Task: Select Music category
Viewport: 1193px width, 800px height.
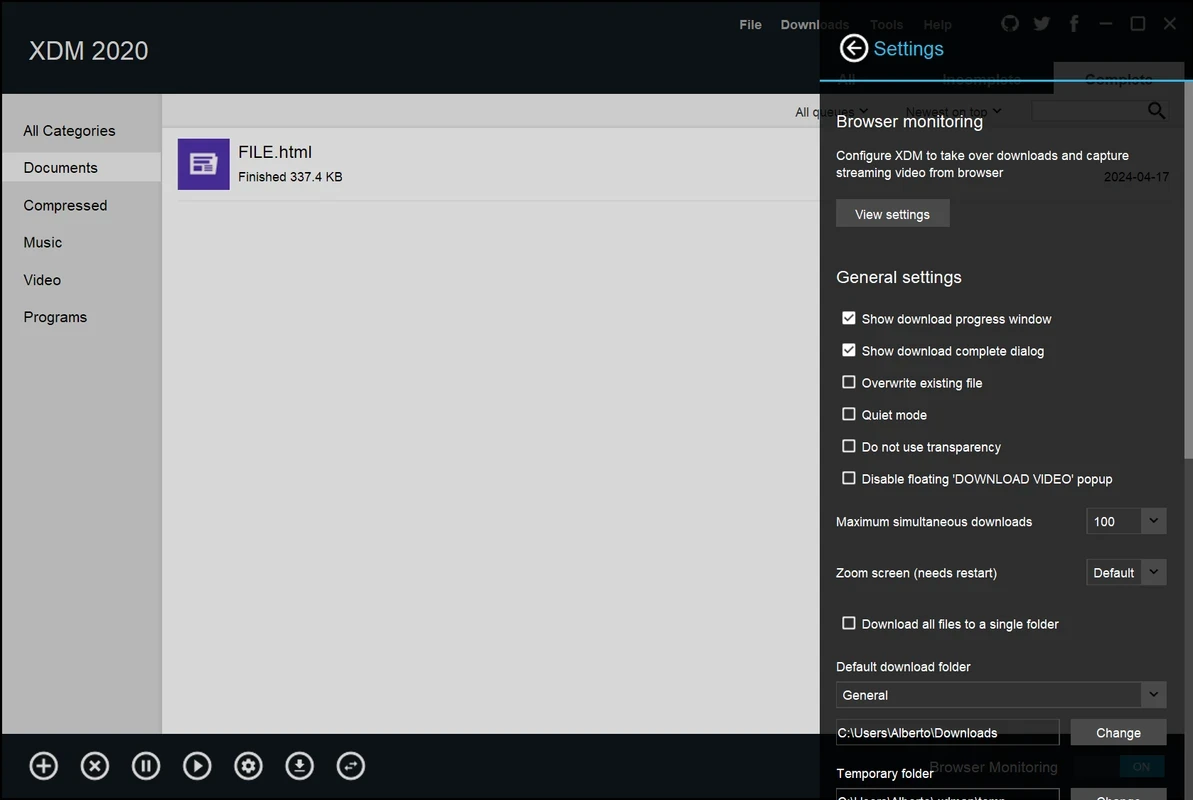Action: (x=81, y=243)
